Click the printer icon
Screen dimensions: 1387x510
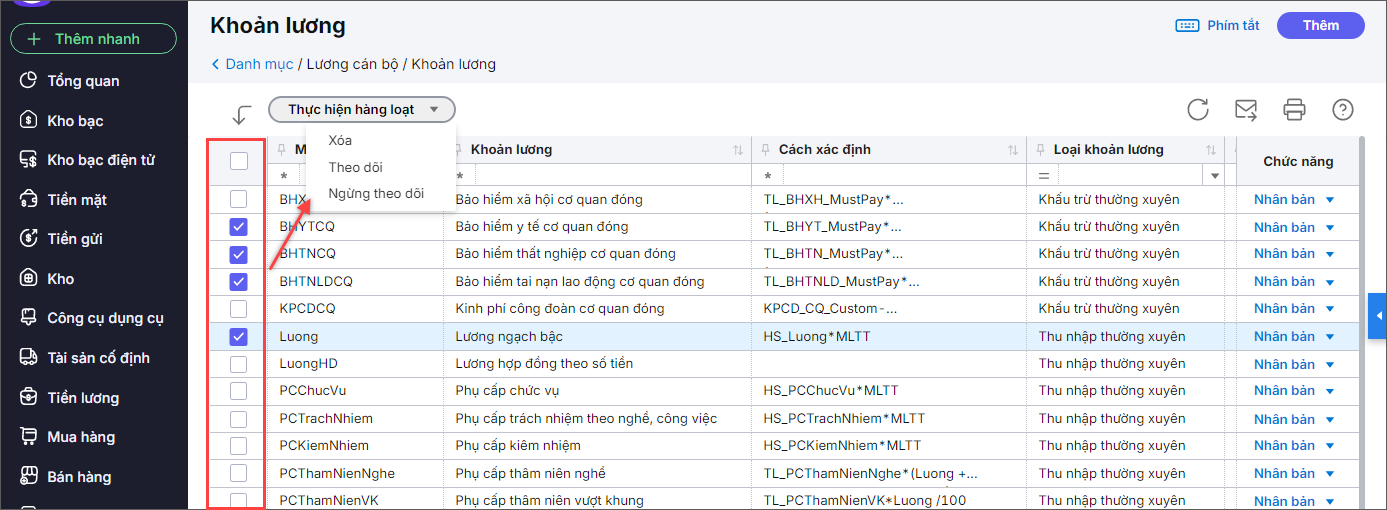[x=1295, y=110]
